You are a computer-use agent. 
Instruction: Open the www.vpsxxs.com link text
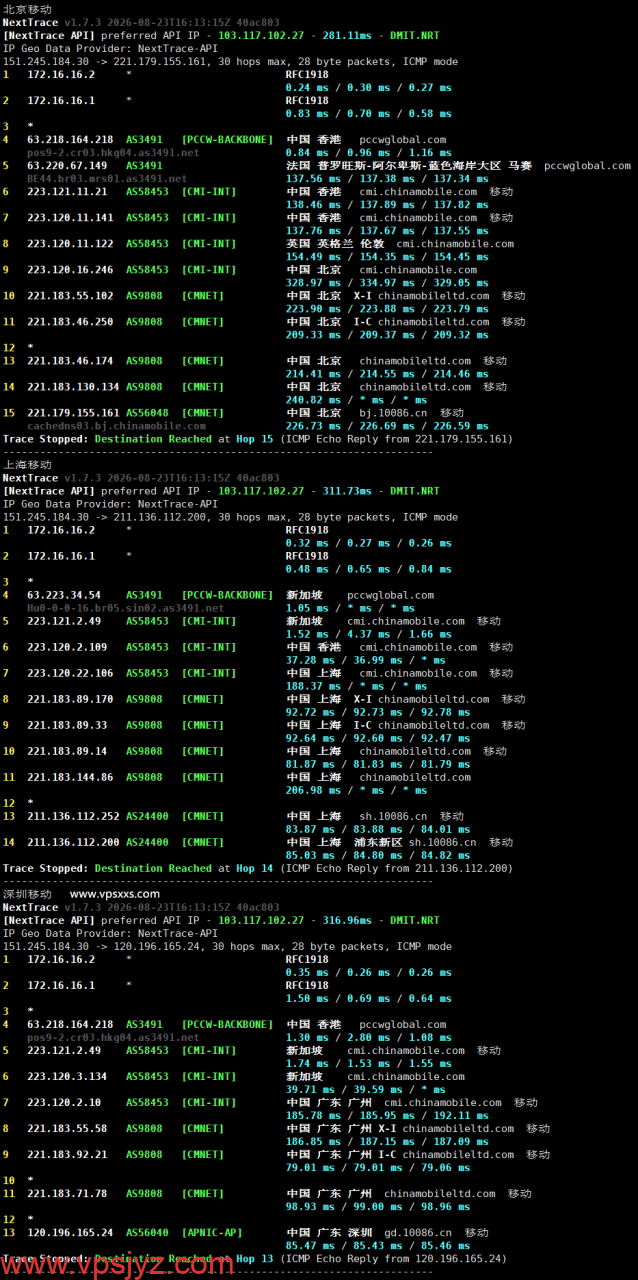[x=115, y=894]
